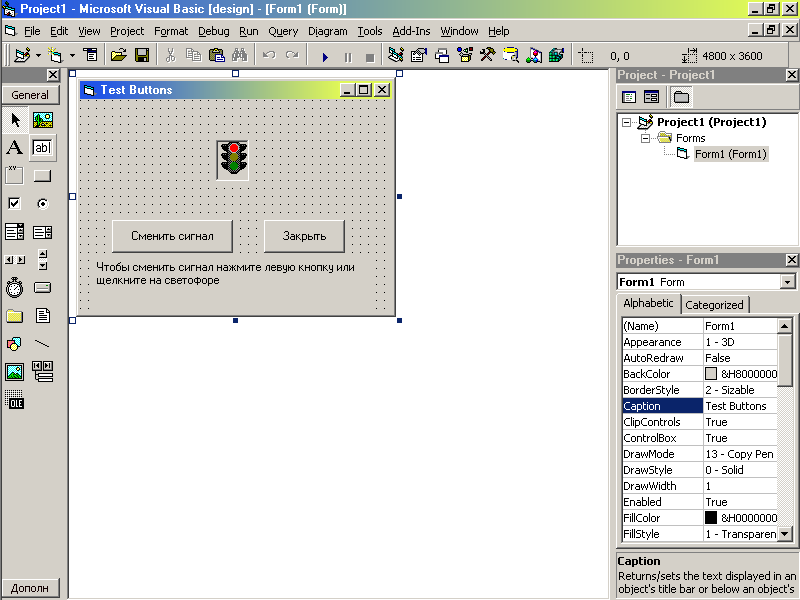800x600 pixels.
Task: Select the CheckBox control tool
Action: click(15, 204)
